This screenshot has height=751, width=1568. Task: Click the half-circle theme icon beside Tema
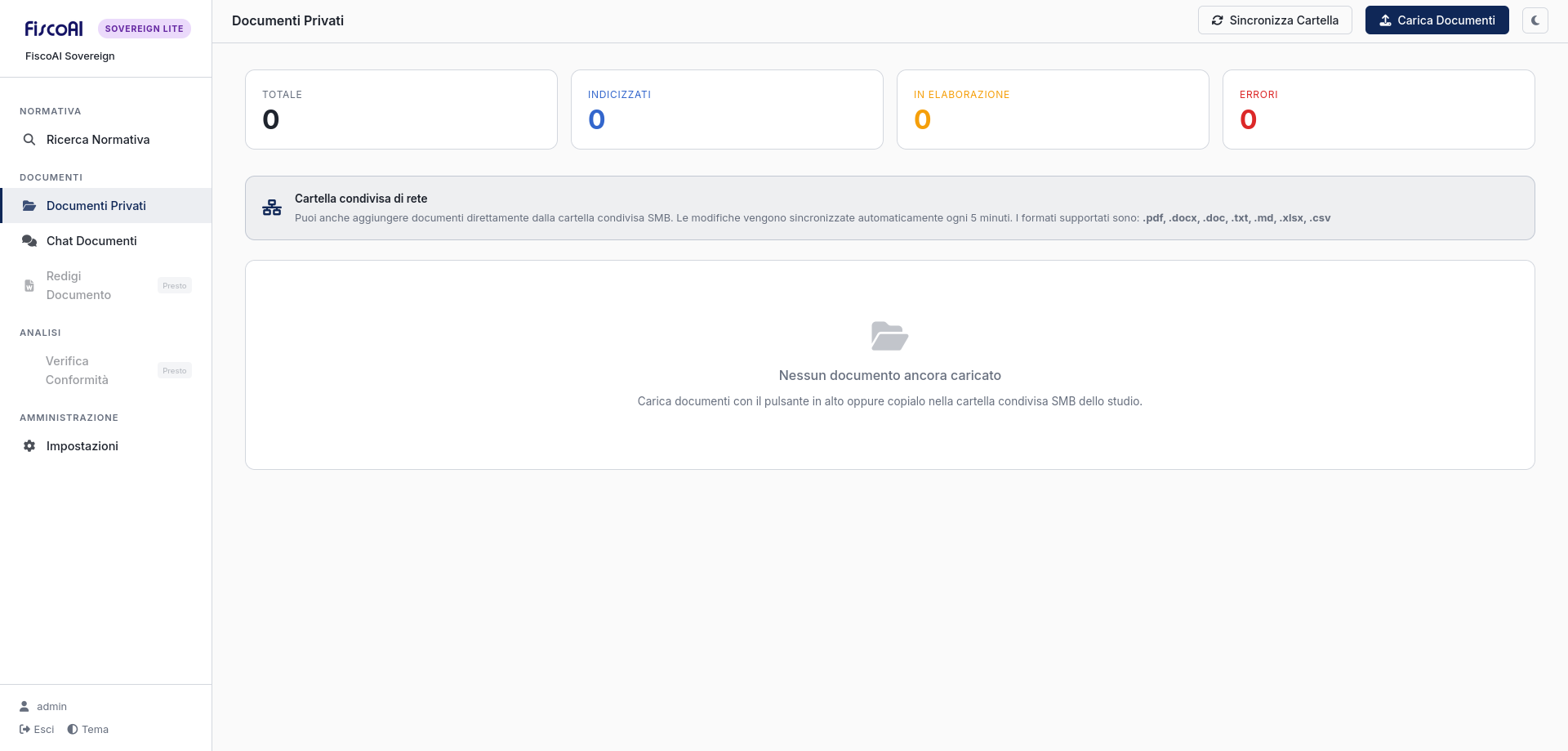[73, 729]
